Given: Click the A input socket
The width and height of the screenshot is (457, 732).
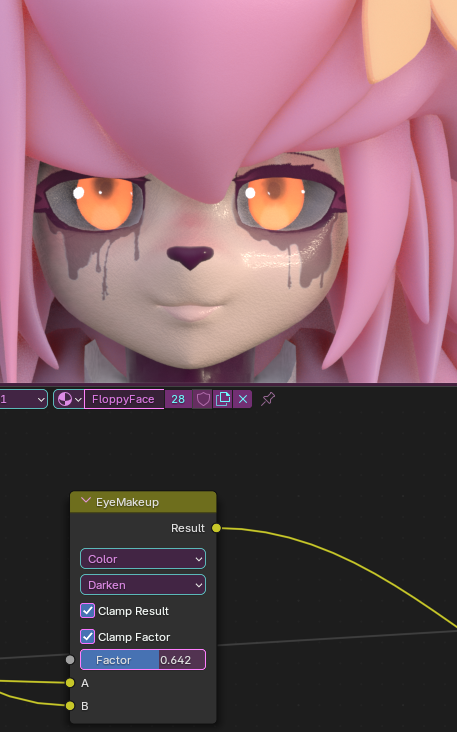Looking at the screenshot, I should click(70, 683).
